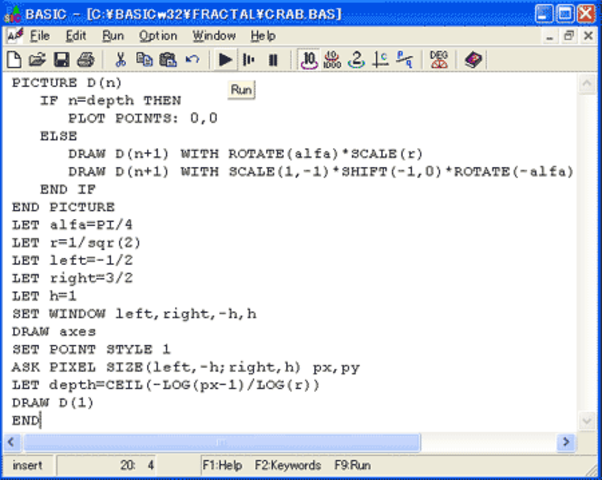Select the rational p/q mode icon
The image size is (602, 480).
coord(405,60)
